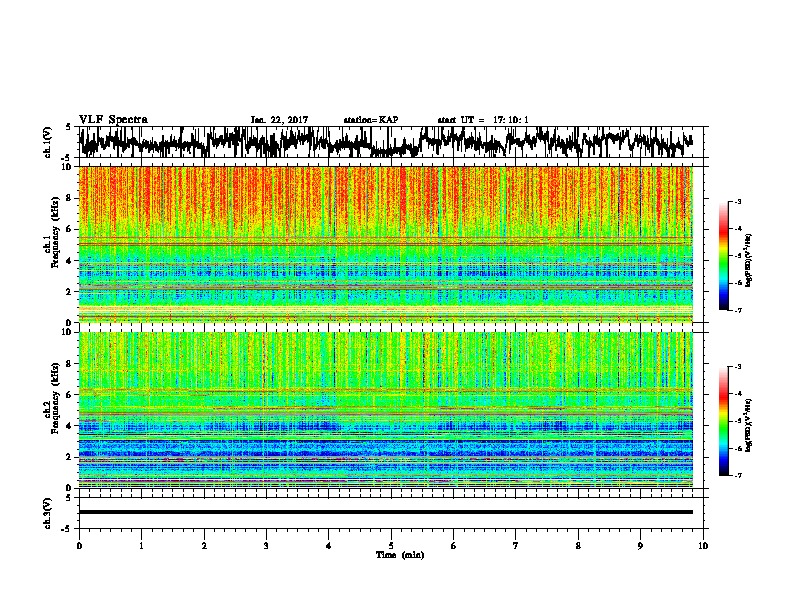The image size is (792, 612).
Task: Click the ch.2 colorbar "log(PSD)" label
Action: click(x=749, y=425)
